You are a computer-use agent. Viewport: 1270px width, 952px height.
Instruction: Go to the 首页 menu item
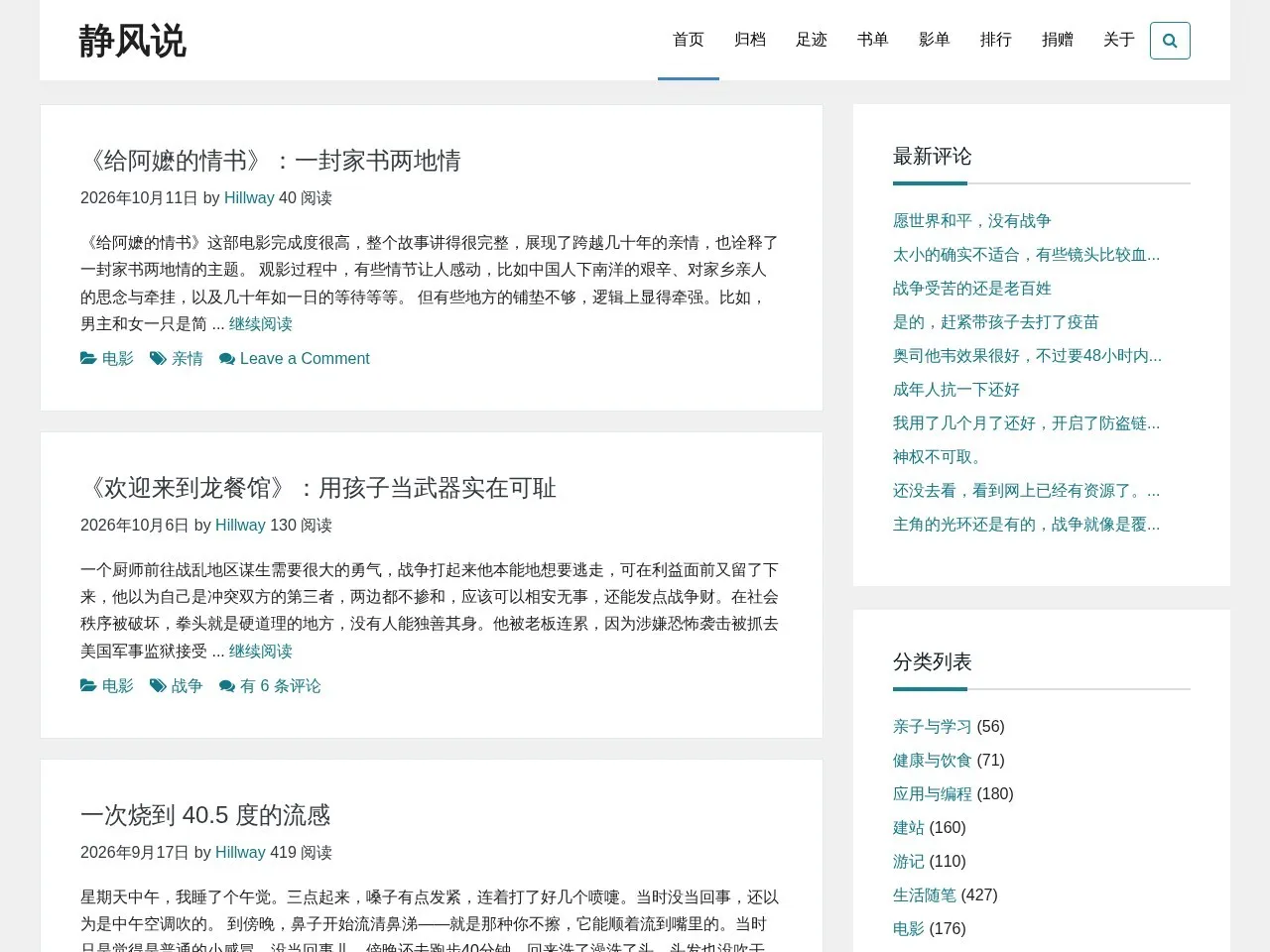click(x=689, y=40)
